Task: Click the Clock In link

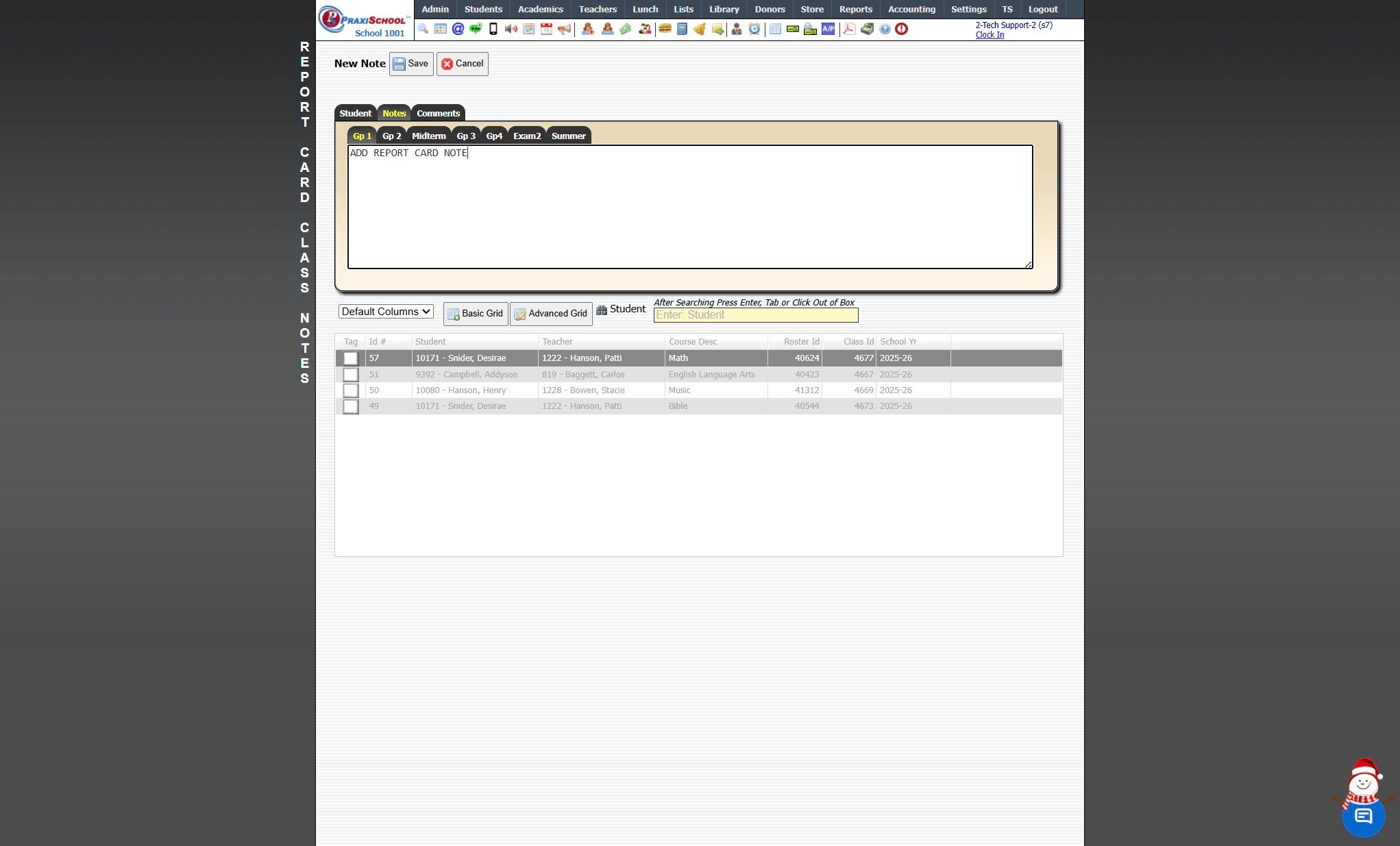Action: tap(990, 35)
